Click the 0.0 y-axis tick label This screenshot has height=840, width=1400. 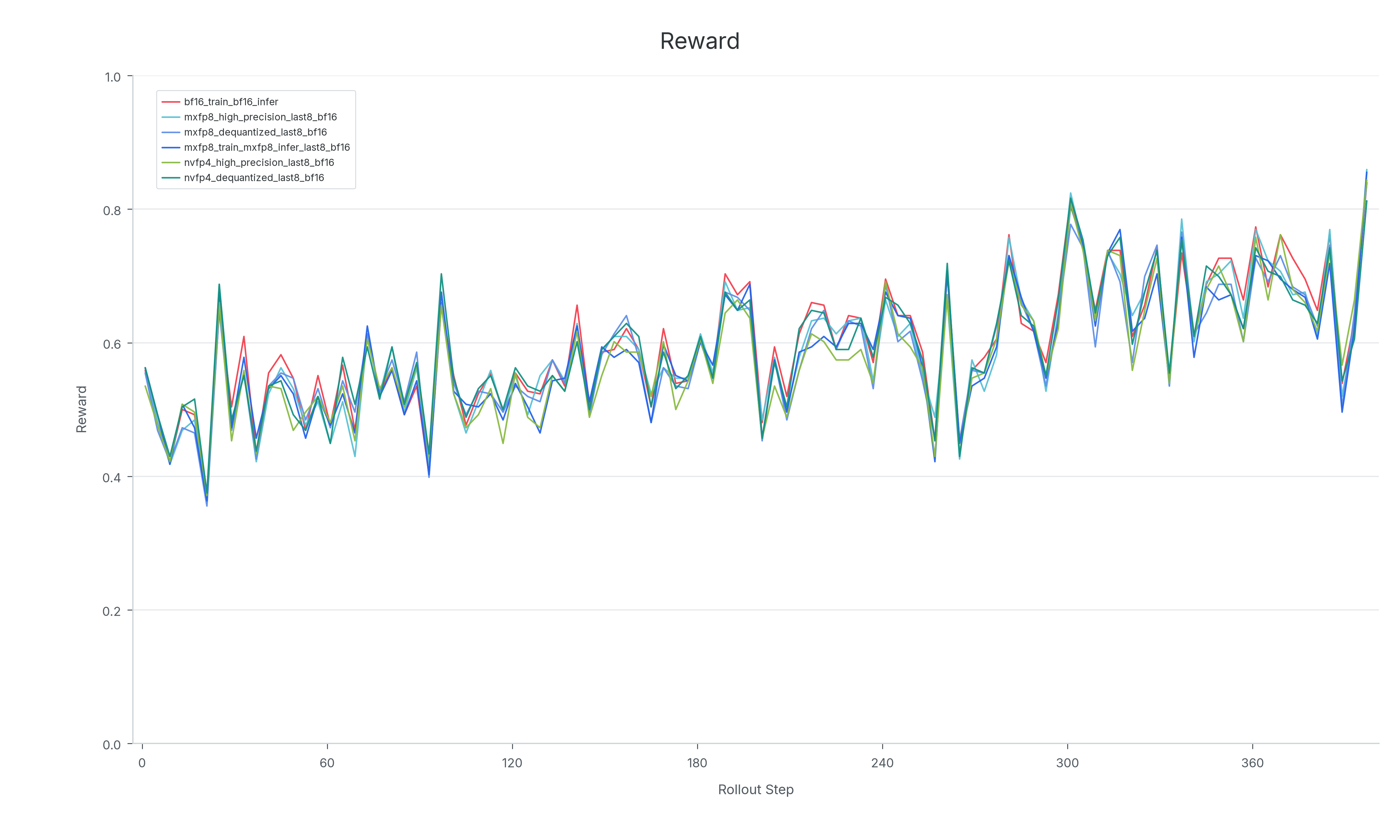coord(112,745)
